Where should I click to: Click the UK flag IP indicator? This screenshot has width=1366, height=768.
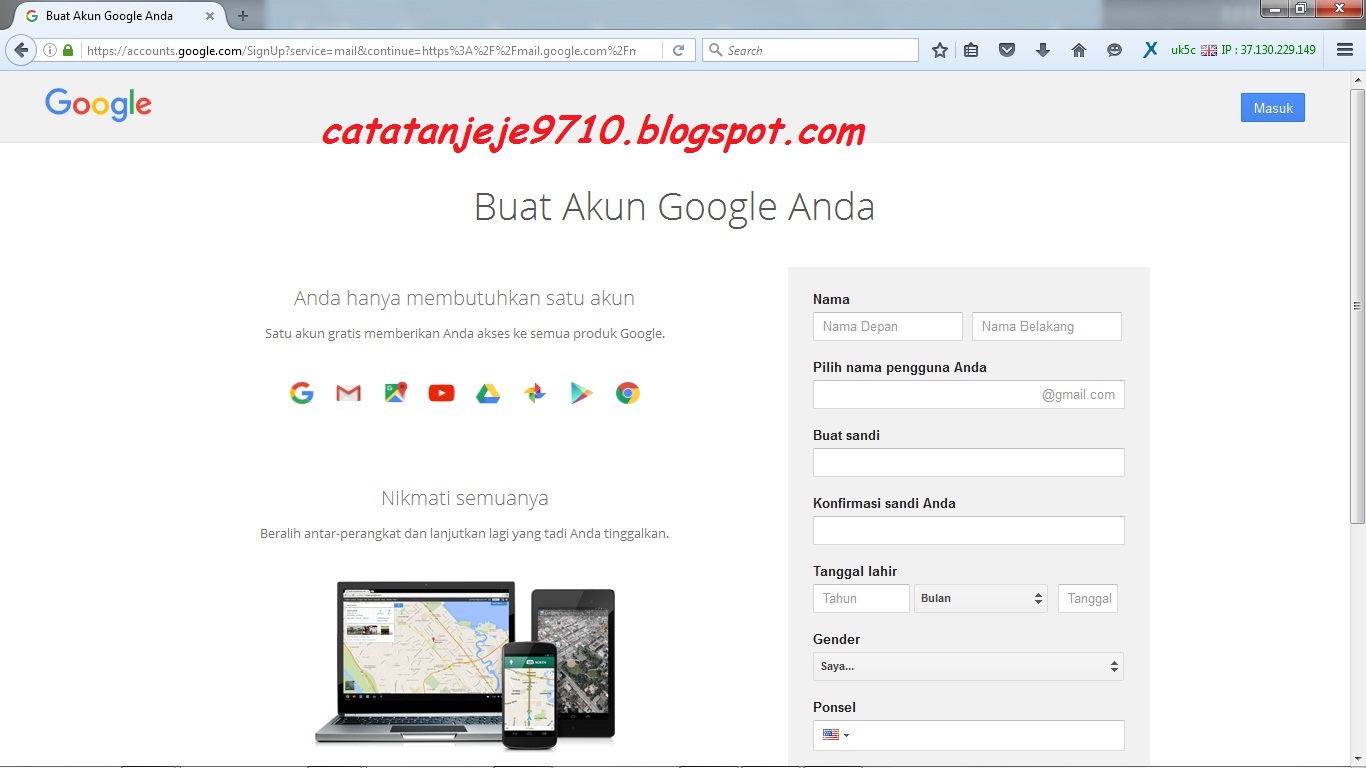(1209, 50)
